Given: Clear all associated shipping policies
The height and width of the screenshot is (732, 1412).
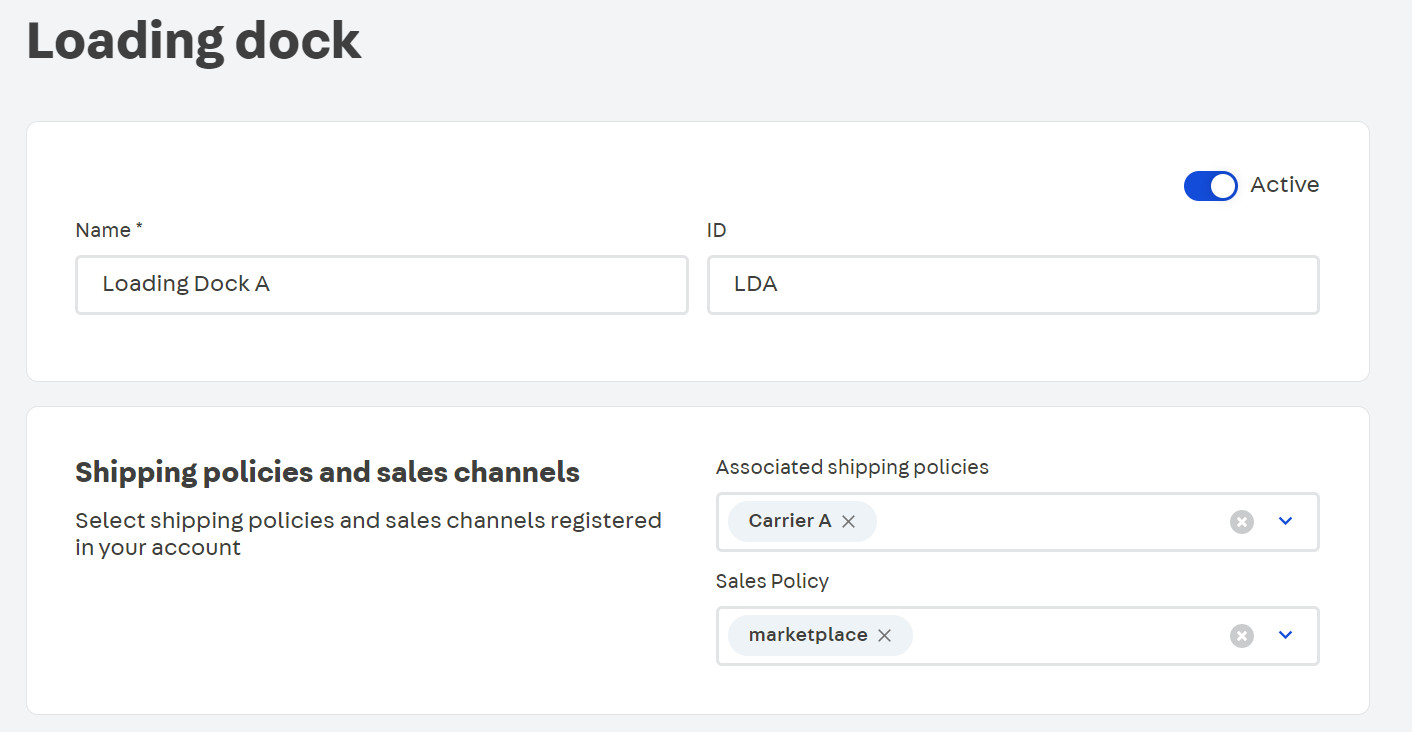Looking at the screenshot, I should click(1241, 521).
